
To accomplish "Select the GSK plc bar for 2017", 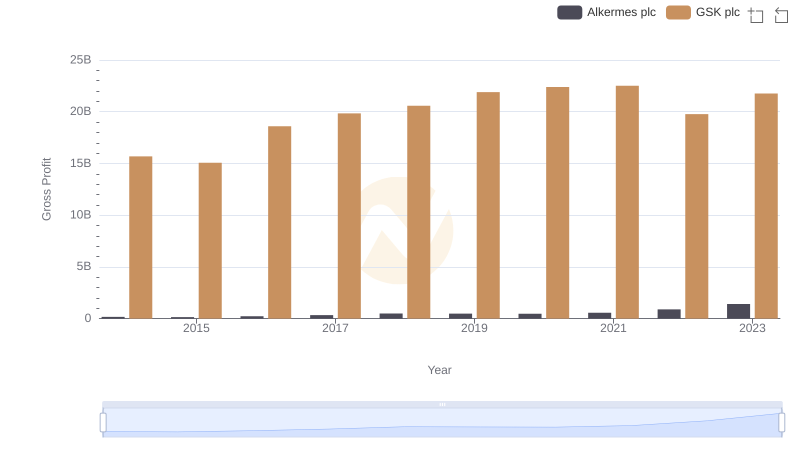I will (349, 216).
